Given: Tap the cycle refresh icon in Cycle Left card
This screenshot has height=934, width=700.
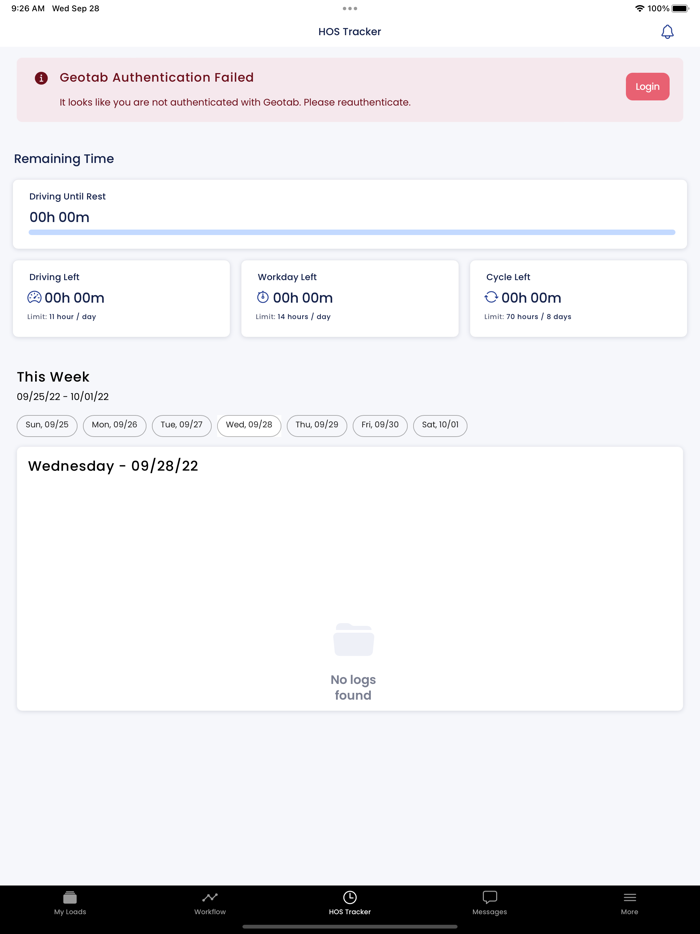Looking at the screenshot, I should [x=492, y=297].
